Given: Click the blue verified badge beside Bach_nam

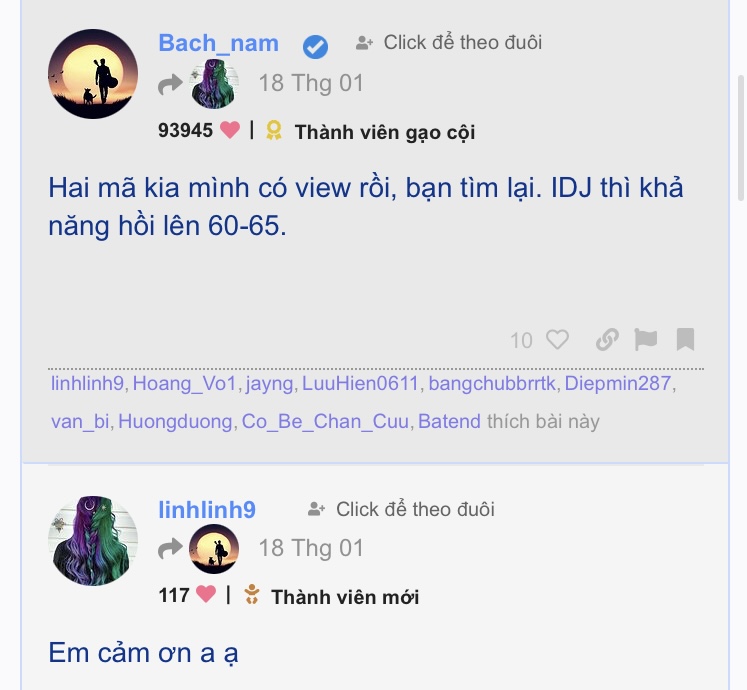Looking at the screenshot, I should pos(315,47).
